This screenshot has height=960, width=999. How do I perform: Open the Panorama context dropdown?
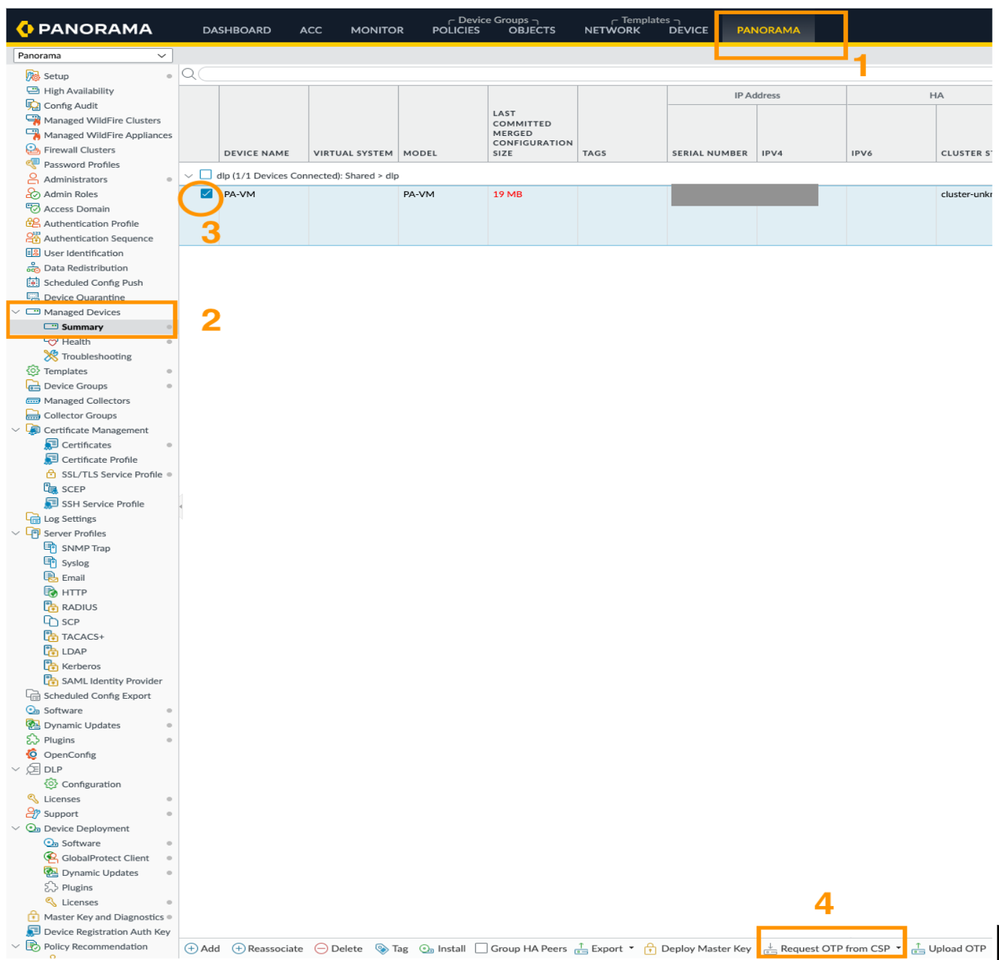(x=93, y=55)
